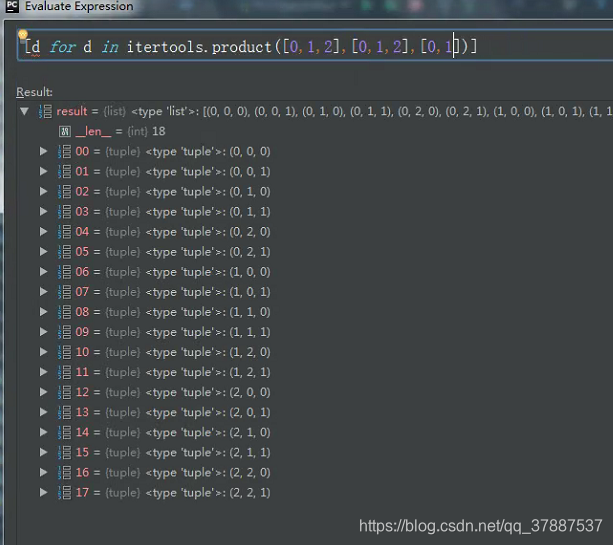613x545 pixels.
Task: Select the __len__ = 18 row
Action: 120,131
